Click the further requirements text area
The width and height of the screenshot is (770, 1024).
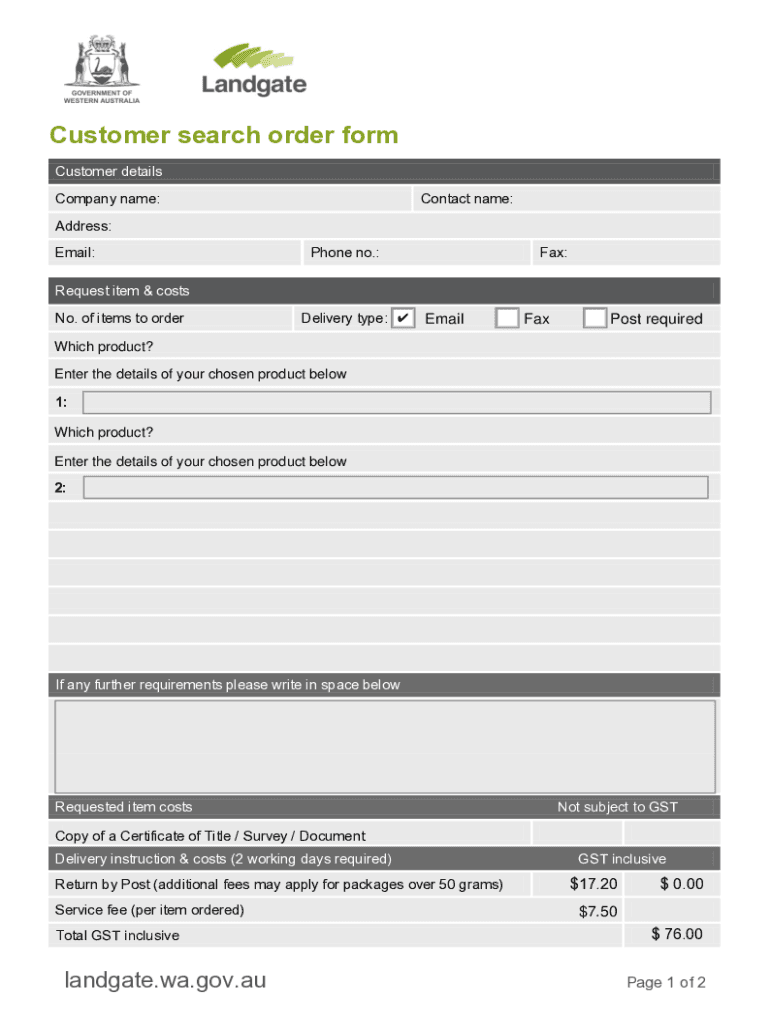tap(385, 746)
